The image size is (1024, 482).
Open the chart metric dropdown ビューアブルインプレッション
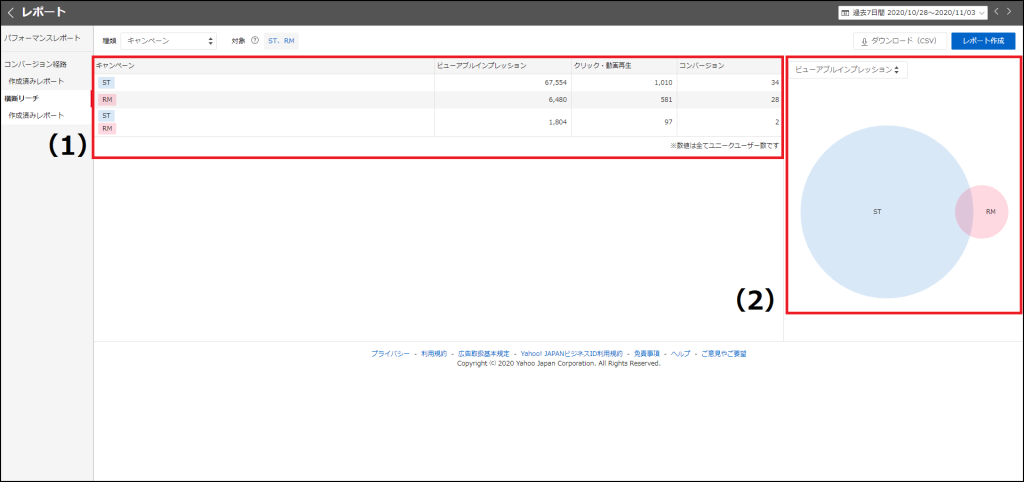[x=848, y=70]
